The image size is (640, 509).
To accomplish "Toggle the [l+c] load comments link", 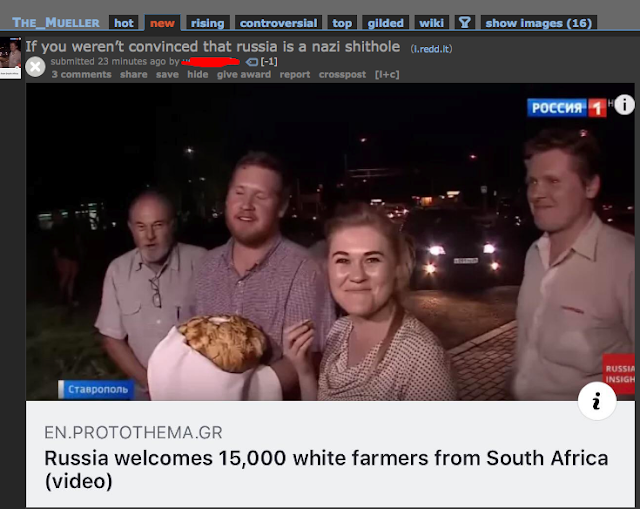I will [387, 74].
